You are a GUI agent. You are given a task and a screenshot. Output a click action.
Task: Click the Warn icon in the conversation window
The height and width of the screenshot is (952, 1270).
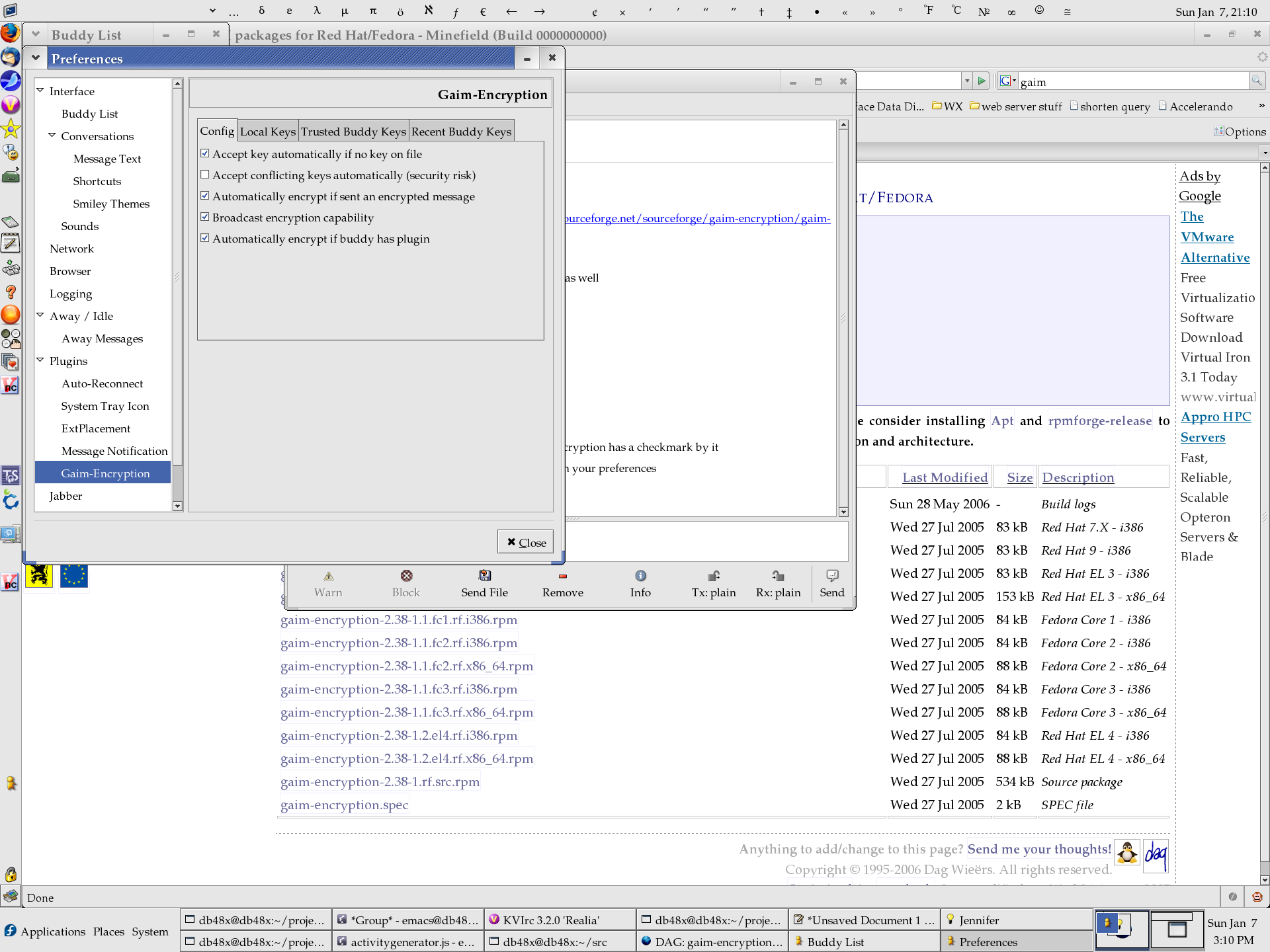tap(328, 576)
